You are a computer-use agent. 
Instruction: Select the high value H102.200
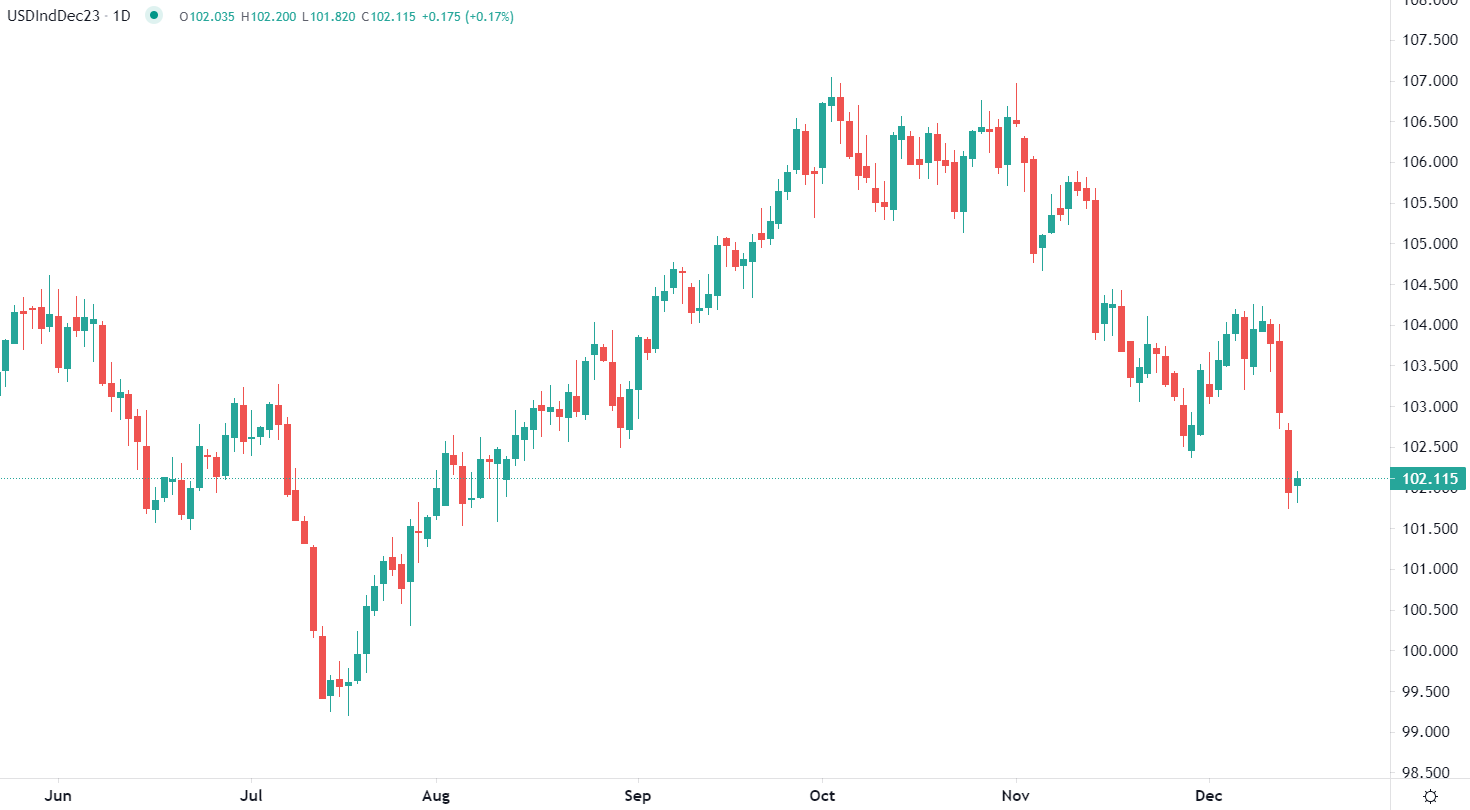tap(268, 17)
